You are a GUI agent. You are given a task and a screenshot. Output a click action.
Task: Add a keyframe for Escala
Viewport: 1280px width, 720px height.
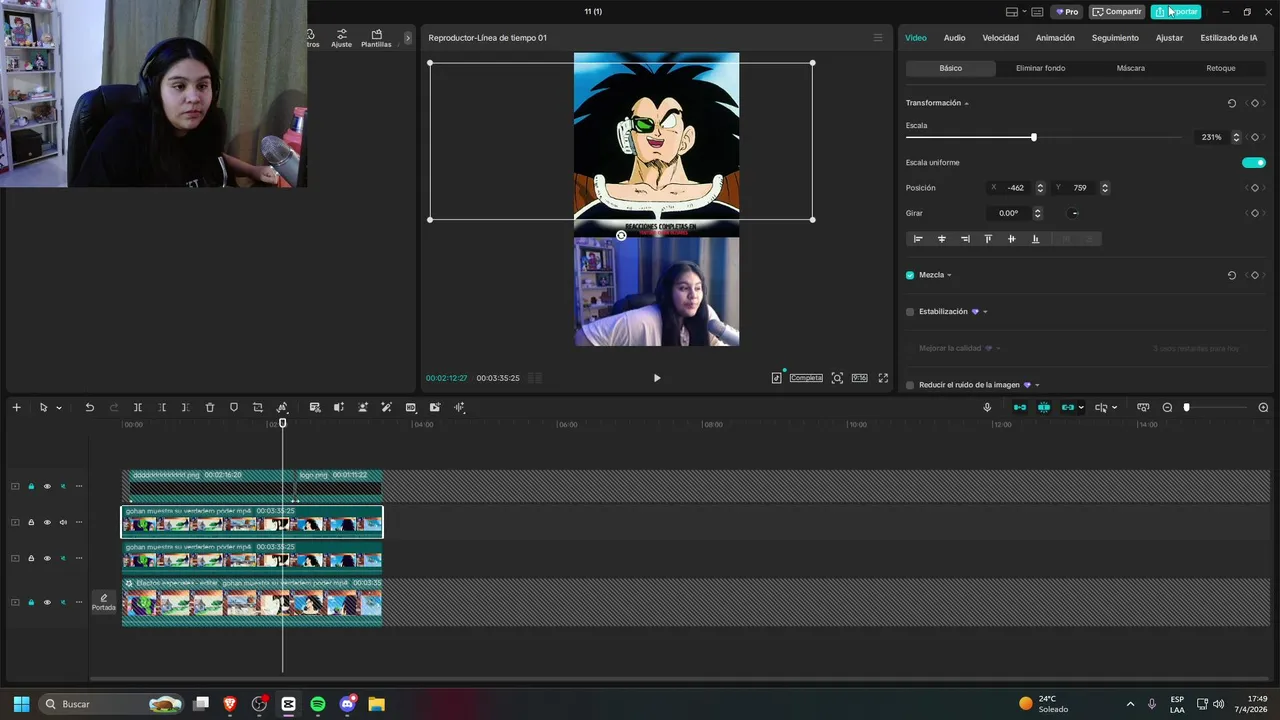point(1255,137)
